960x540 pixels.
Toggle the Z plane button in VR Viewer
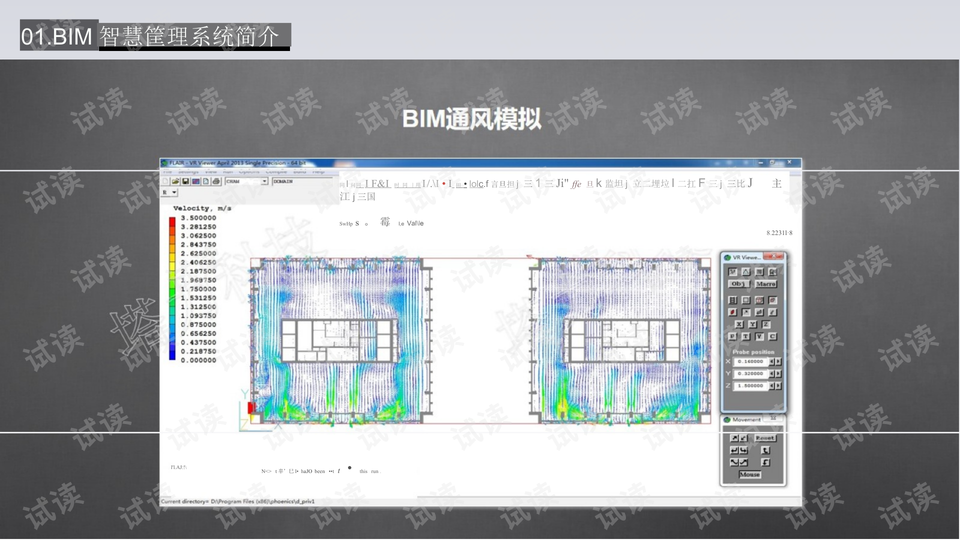tap(766, 324)
